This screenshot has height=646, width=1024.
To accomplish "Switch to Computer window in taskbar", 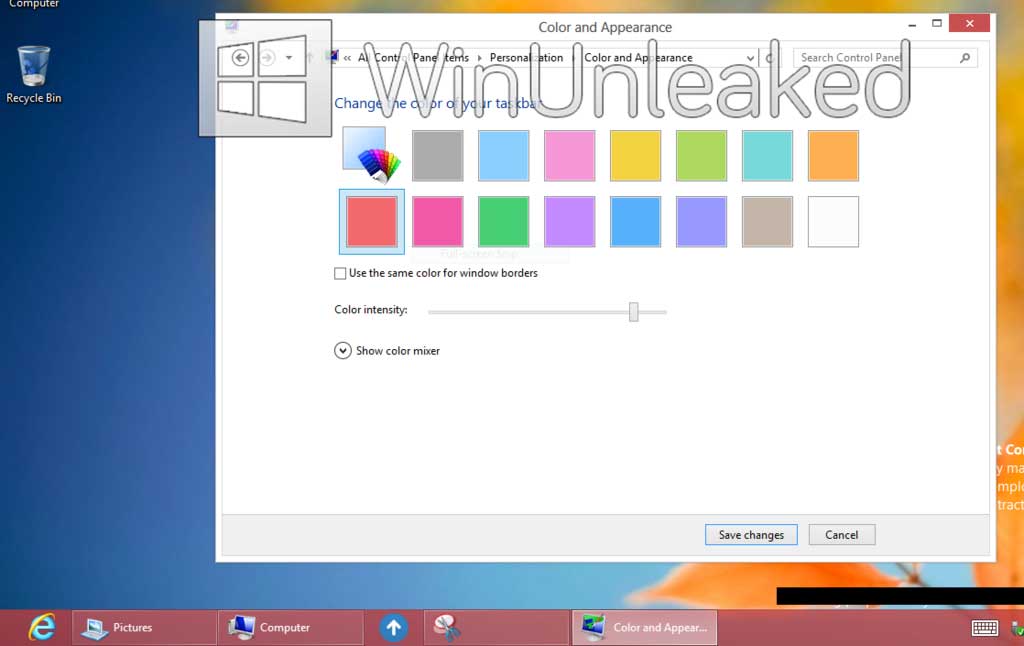I will click(x=290, y=628).
